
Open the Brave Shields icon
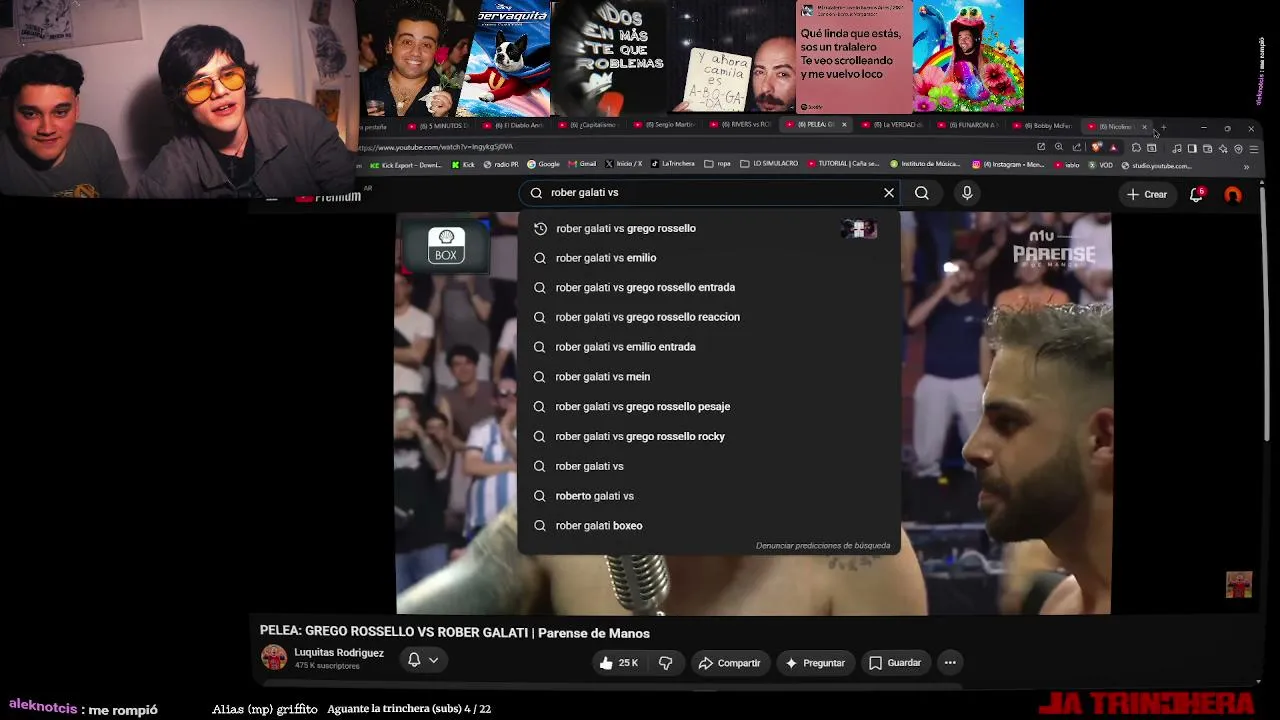coord(1097,148)
